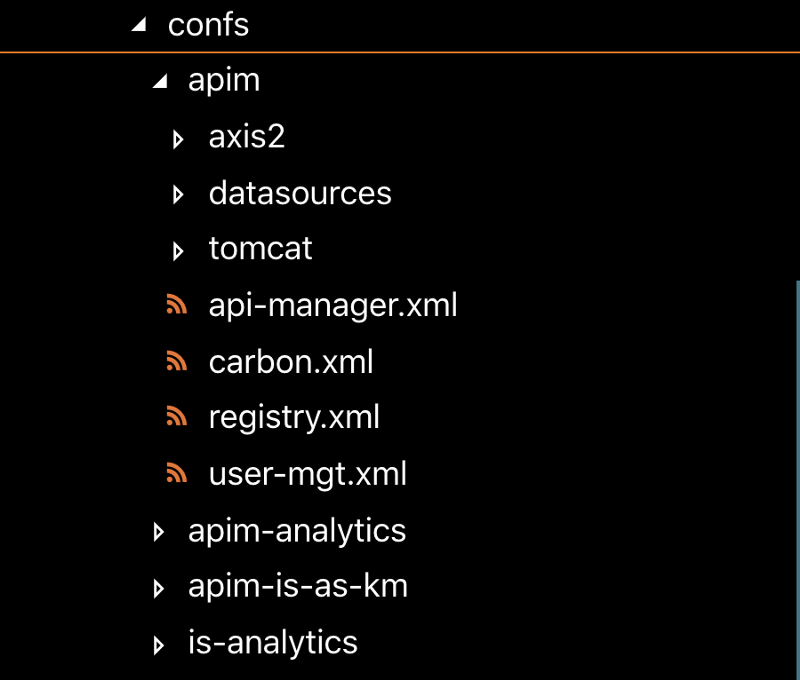Expand the apim-is-as-km folder arrow

[158, 589]
